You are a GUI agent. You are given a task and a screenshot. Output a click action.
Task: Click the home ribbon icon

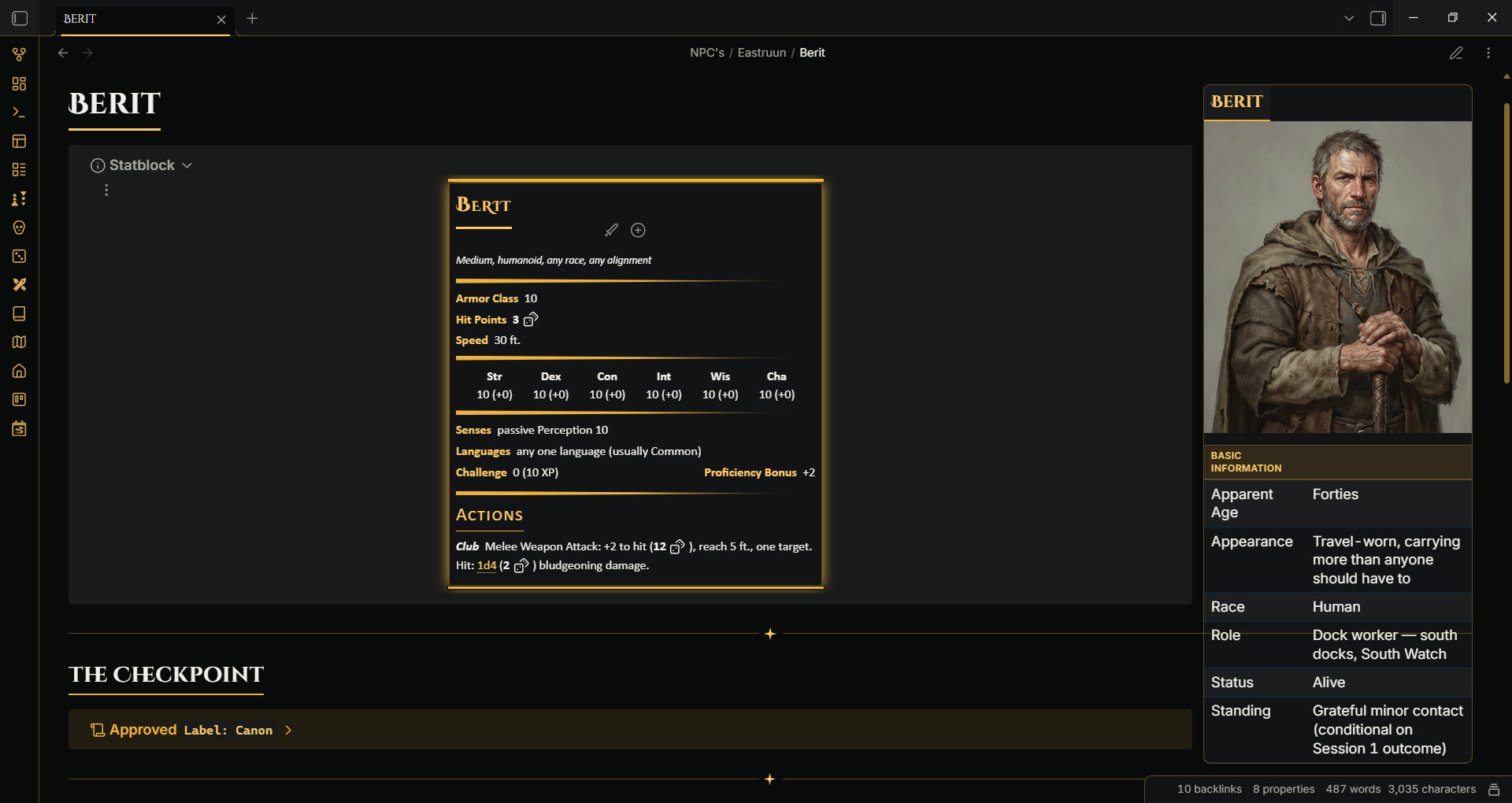coord(20,371)
